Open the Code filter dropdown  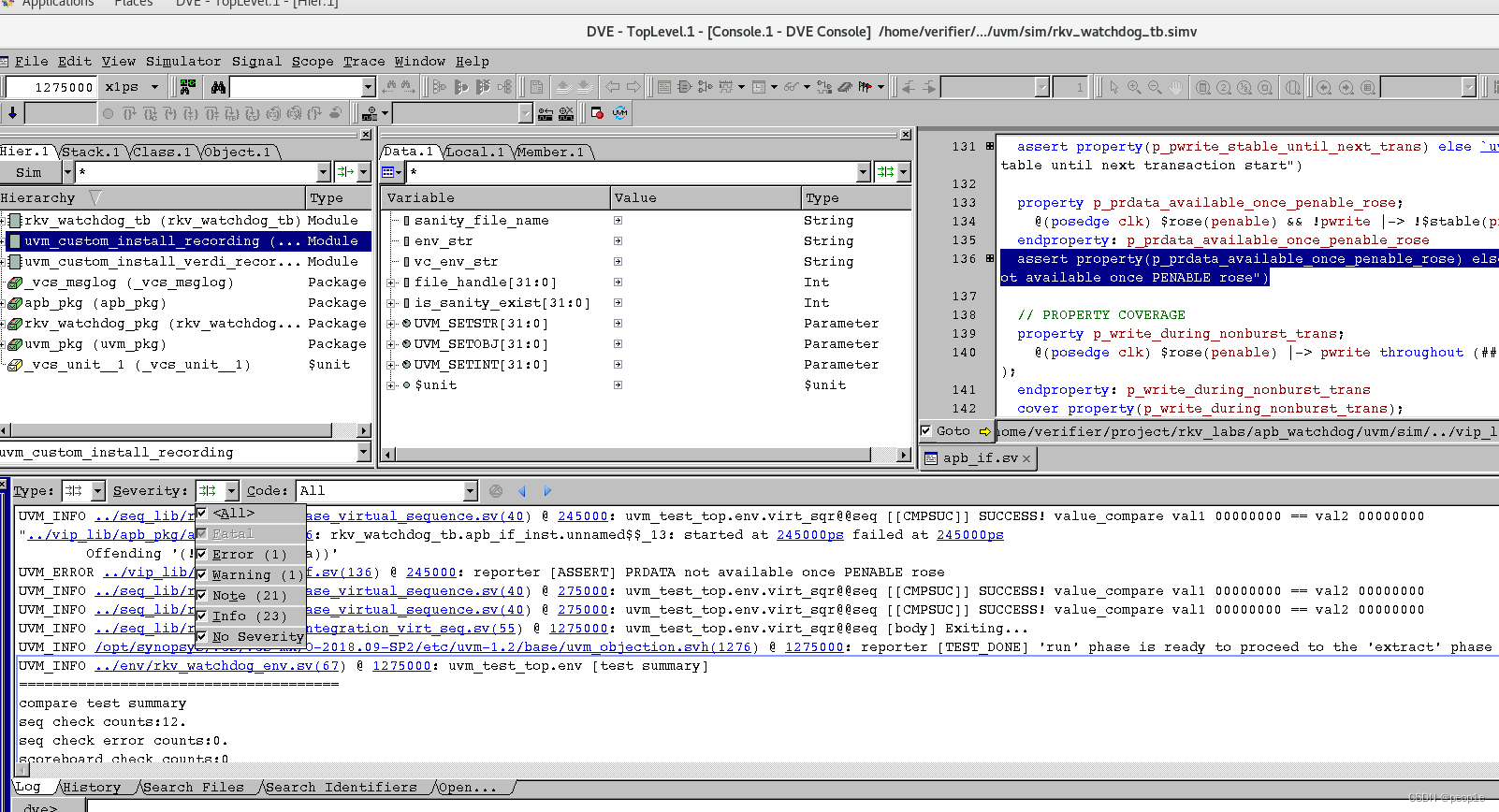(470, 491)
